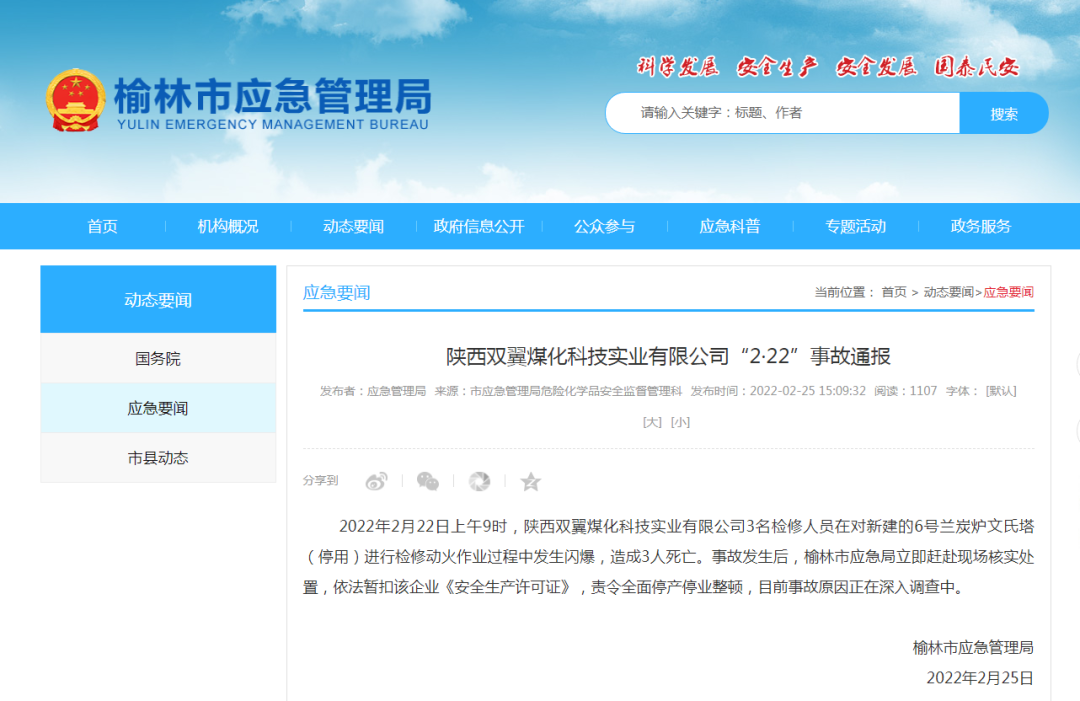Select 市县动态 in the left sidebar
The image size is (1080, 701).
158,458
